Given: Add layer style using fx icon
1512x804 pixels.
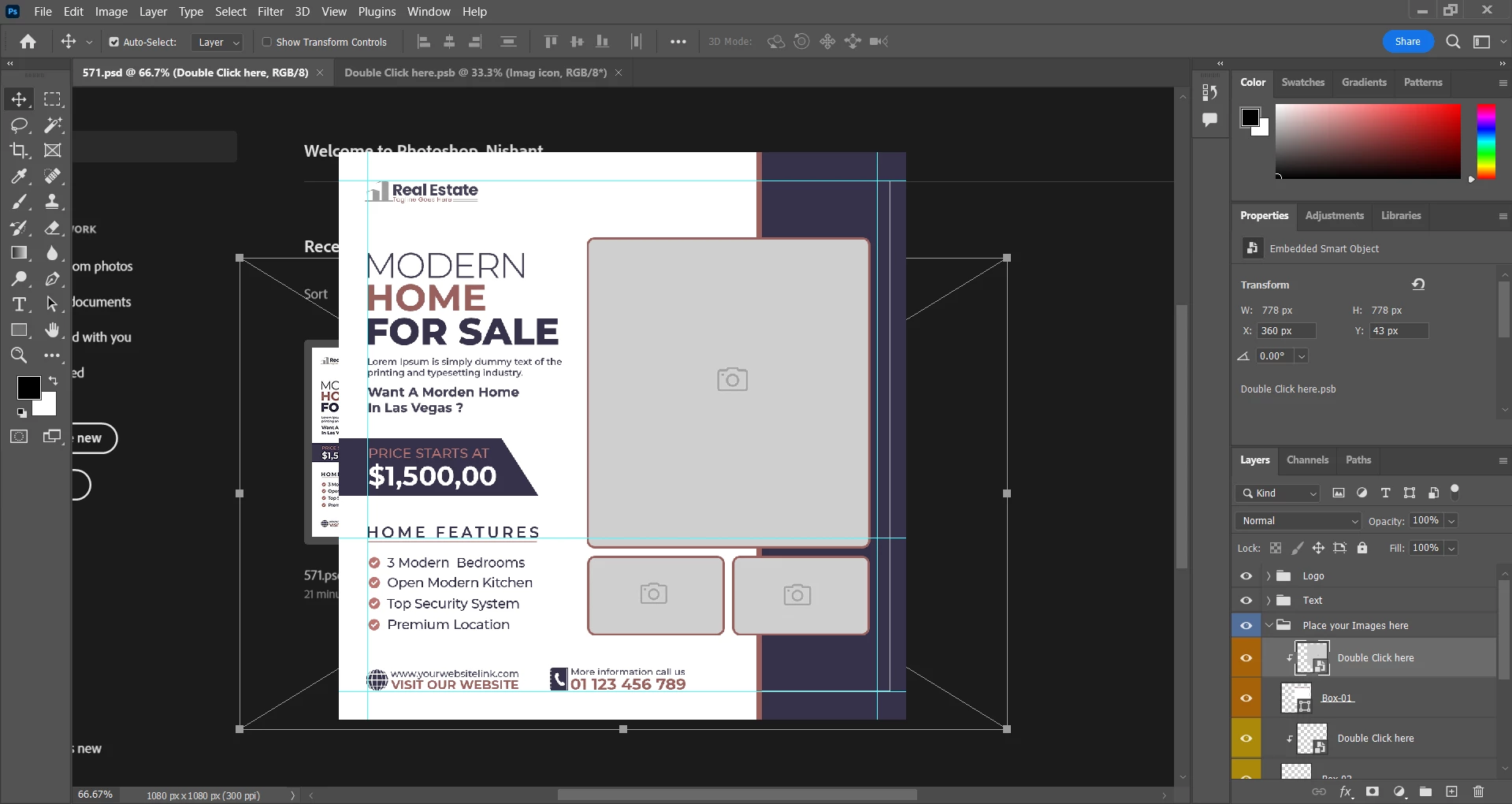Looking at the screenshot, I should (x=1346, y=791).
